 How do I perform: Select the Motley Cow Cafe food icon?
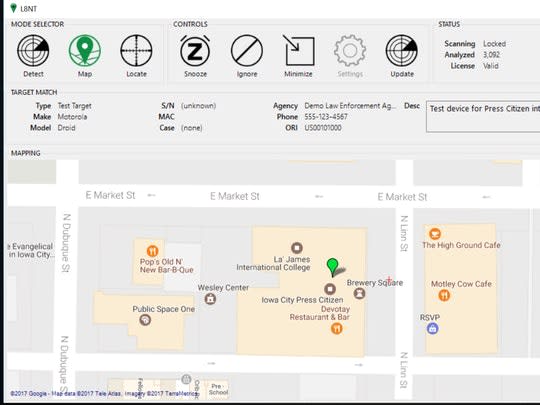pyautogui.click(x=444, y=295)
